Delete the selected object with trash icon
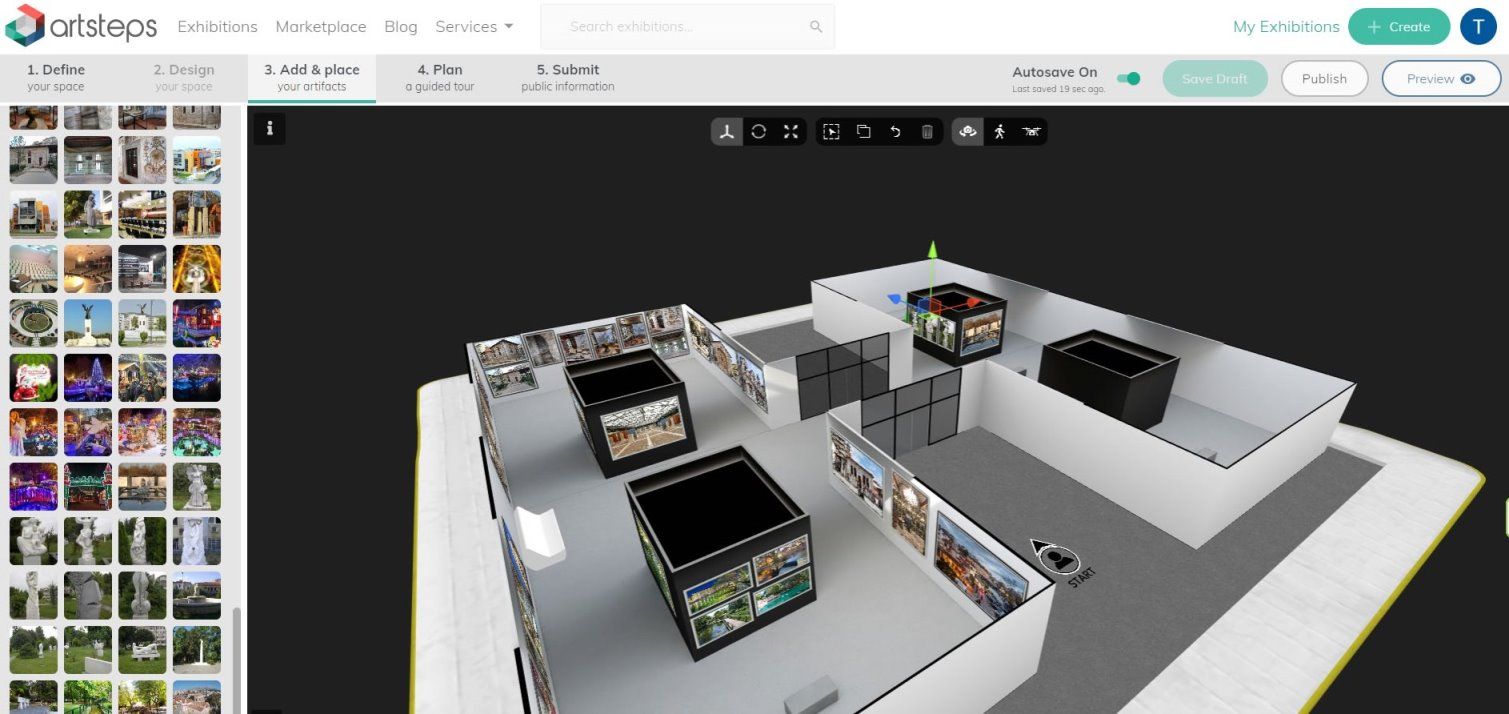Viewport: 1509px width, 714px height. click(927, 132)
